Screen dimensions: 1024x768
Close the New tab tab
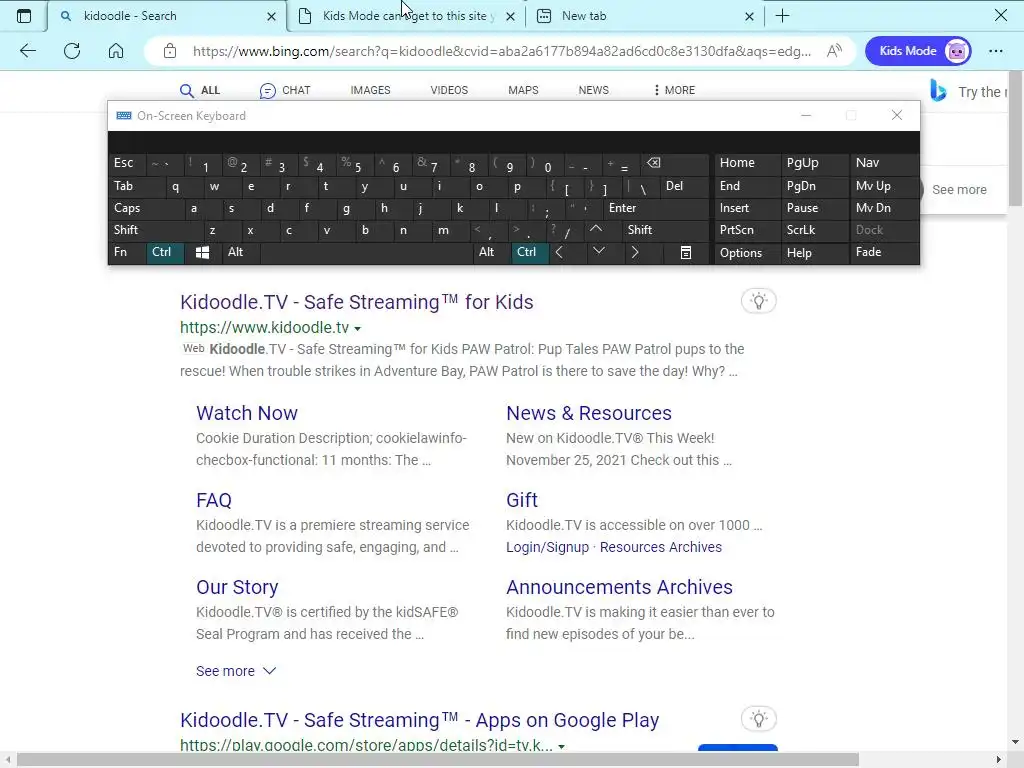pyautogui.click(x=750, y=16)
